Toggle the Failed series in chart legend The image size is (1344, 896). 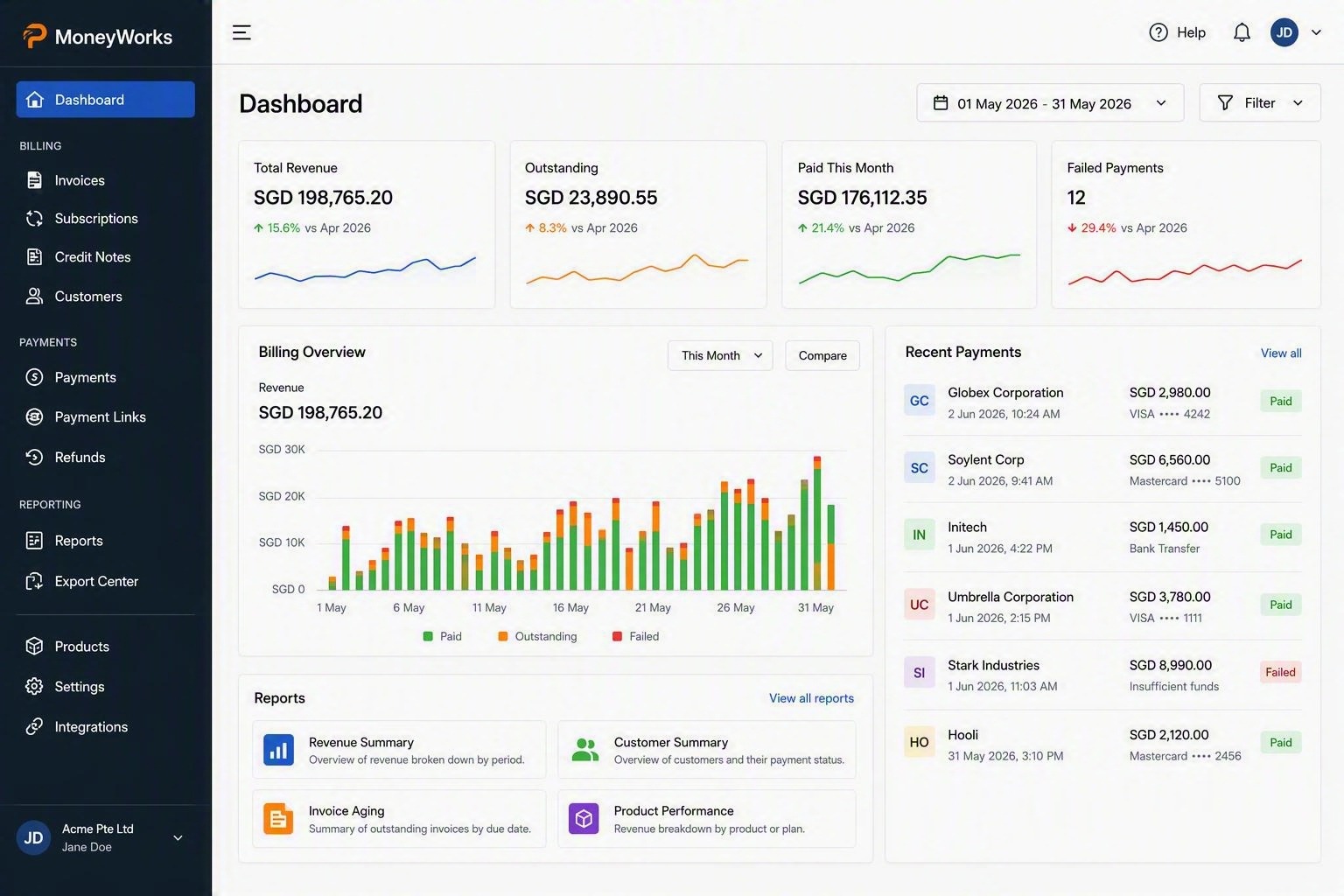click(635, 636)
